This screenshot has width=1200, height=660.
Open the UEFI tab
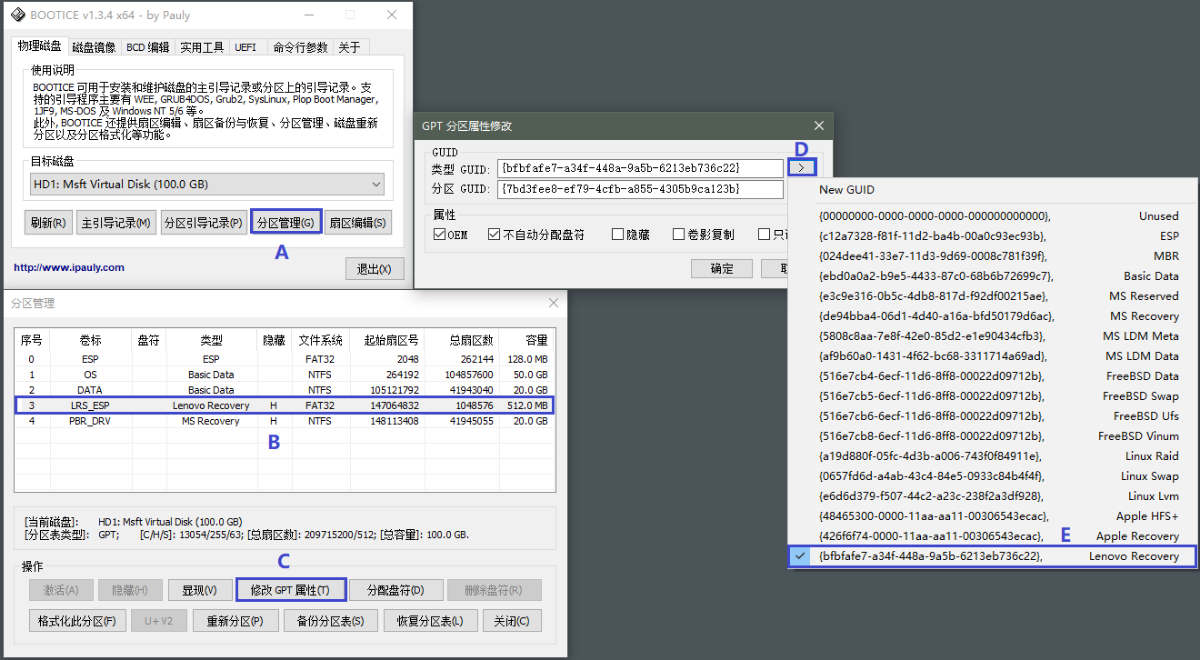point(245,47)
